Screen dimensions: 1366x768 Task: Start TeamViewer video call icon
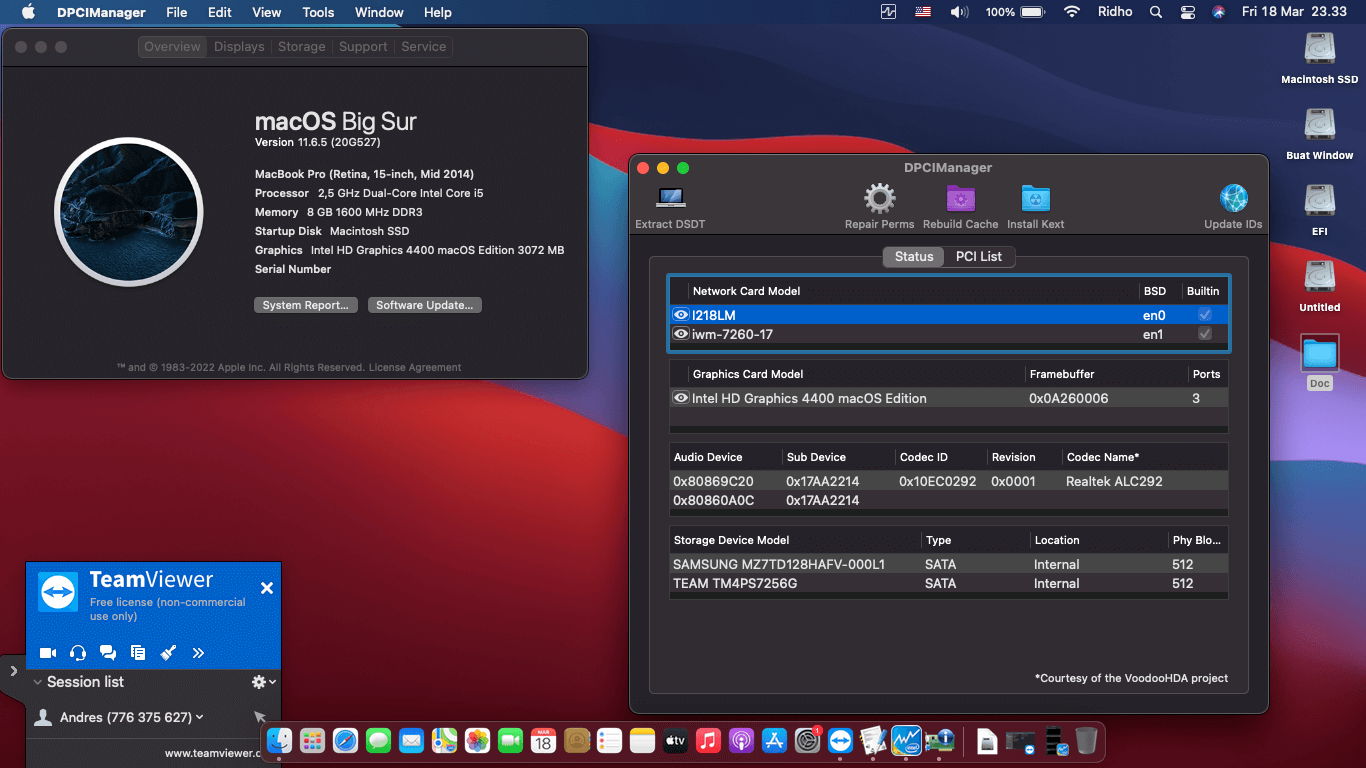[48, 653]
